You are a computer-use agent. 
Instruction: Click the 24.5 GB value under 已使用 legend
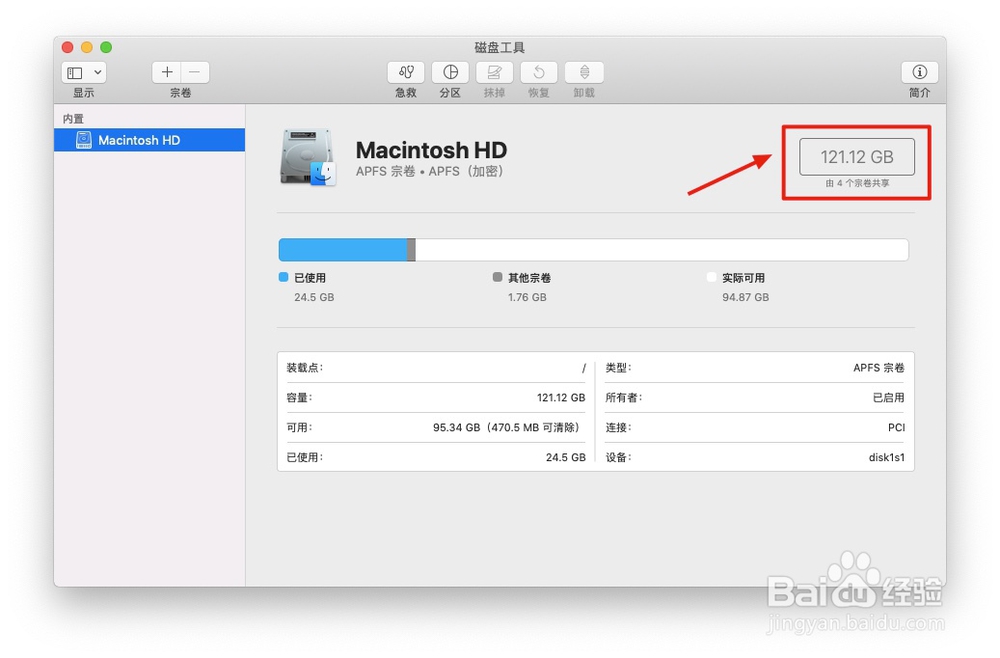tap(314, 297)
